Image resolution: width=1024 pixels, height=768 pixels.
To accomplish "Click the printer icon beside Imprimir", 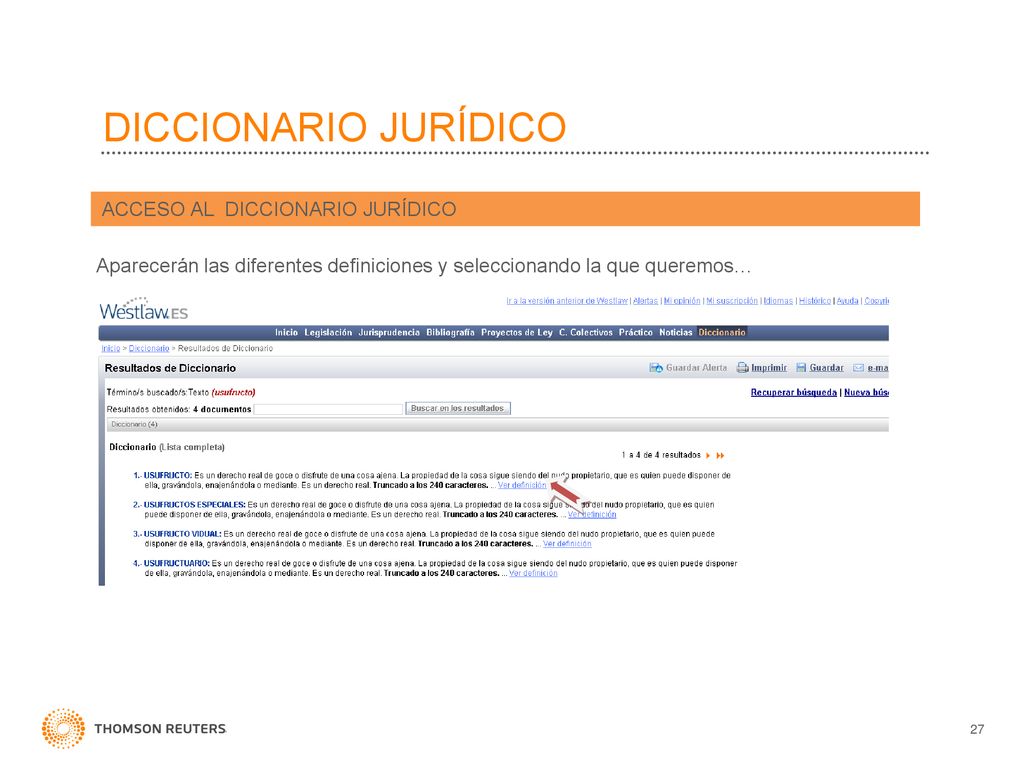I will pyautogui.click(x=743, y=368).
